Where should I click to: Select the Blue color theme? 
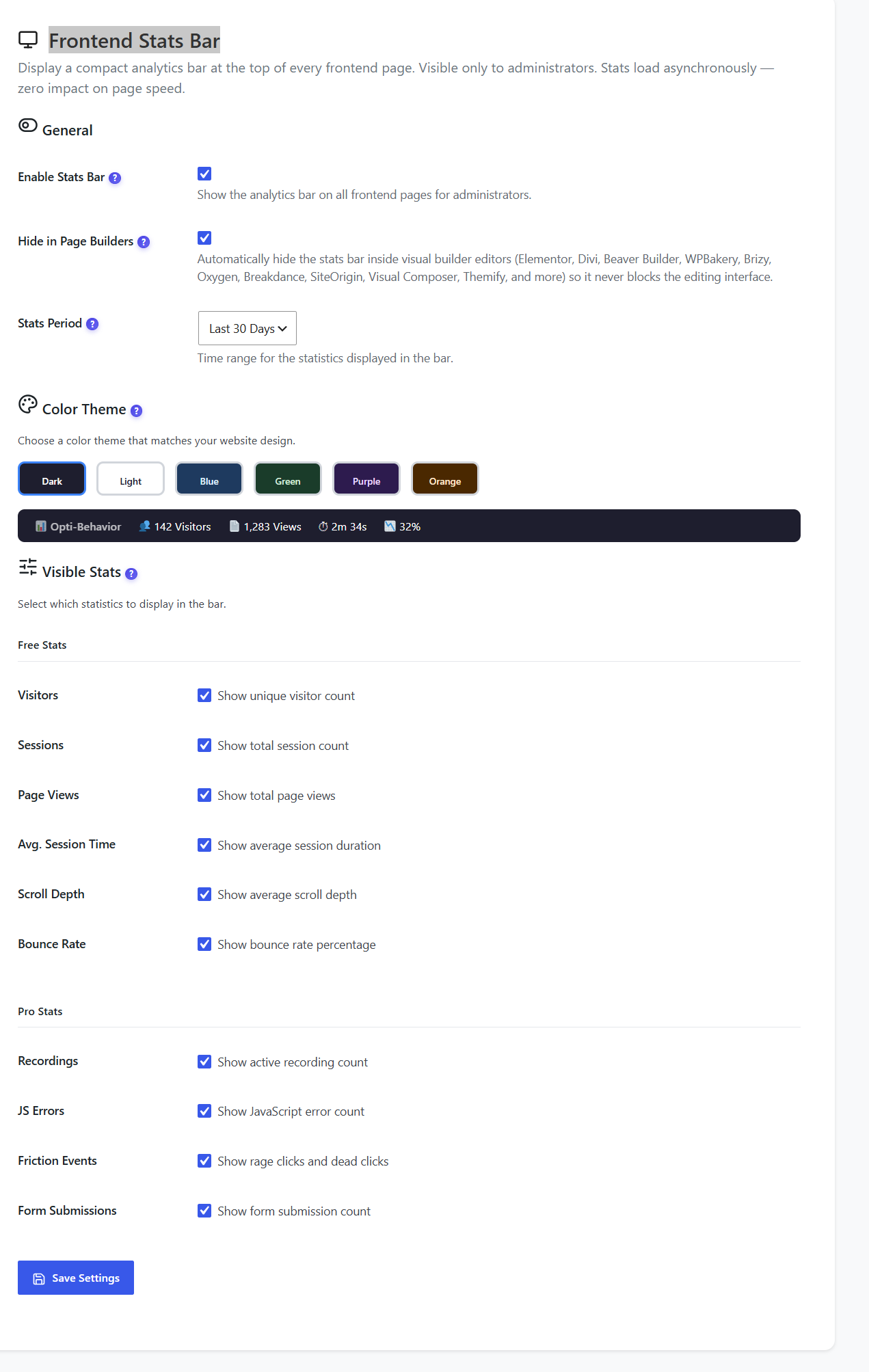coord(209,479)
